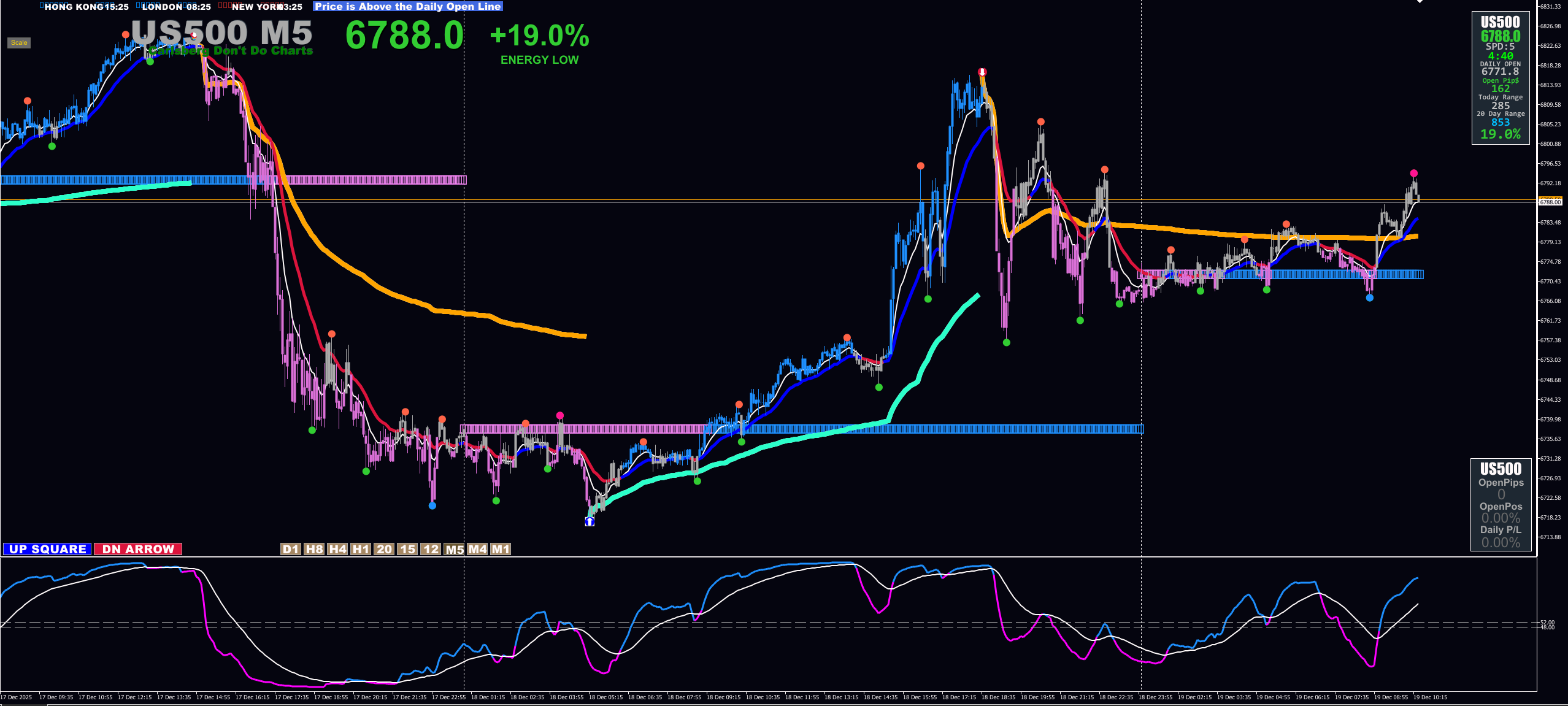Viewport: 1568px width, 706px height.
Task: Click the M4 timeframe button
Action: [477, 549]
